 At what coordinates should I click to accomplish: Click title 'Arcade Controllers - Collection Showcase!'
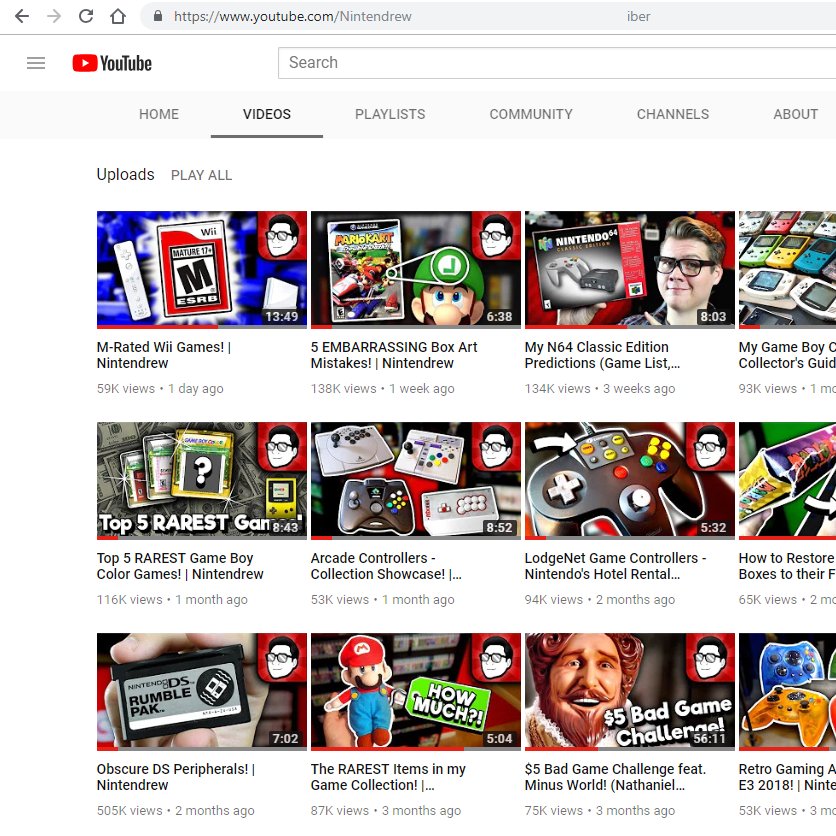coord(387,566)
